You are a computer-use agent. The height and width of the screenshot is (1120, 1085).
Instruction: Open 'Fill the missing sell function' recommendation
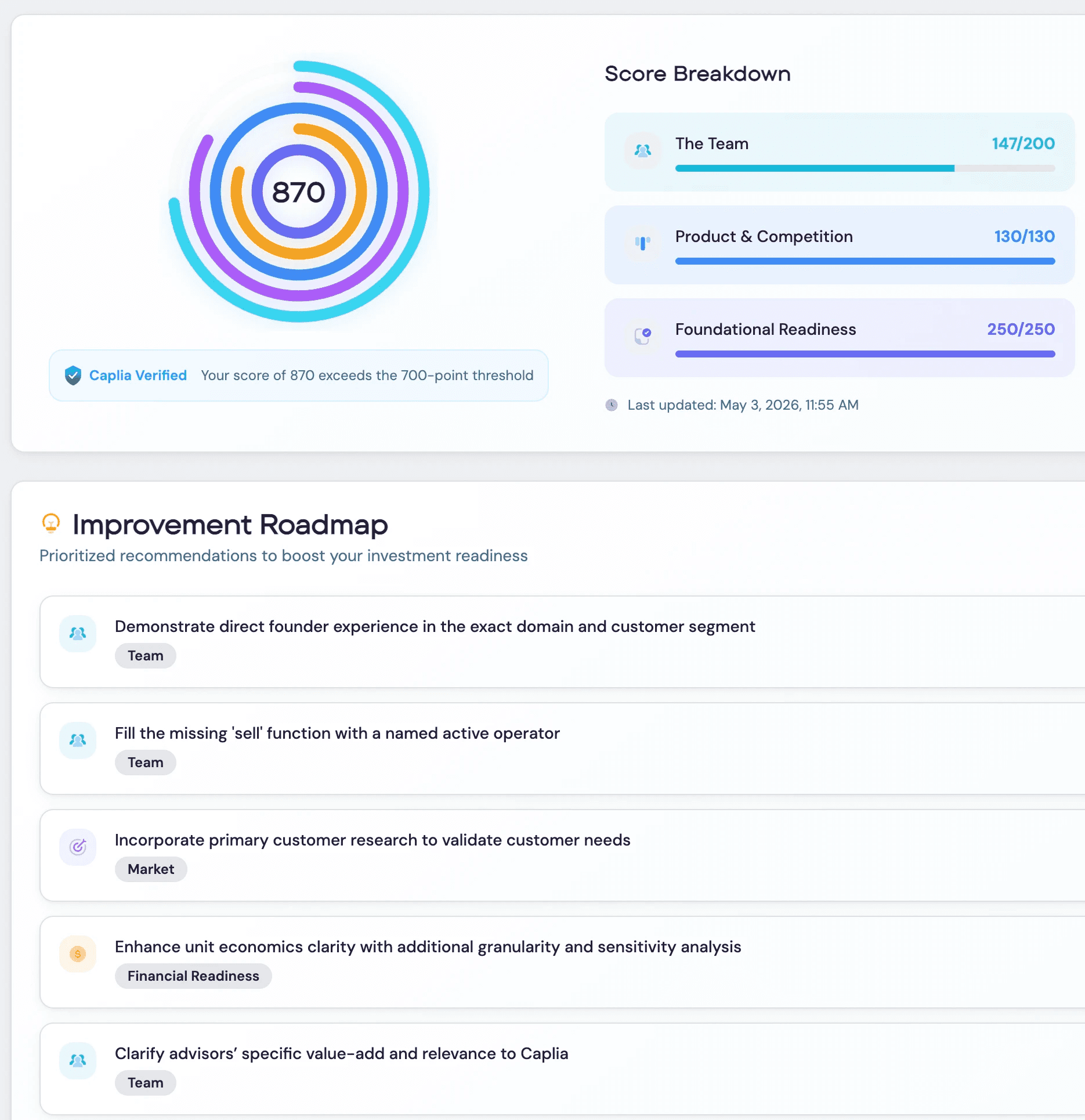562,749
